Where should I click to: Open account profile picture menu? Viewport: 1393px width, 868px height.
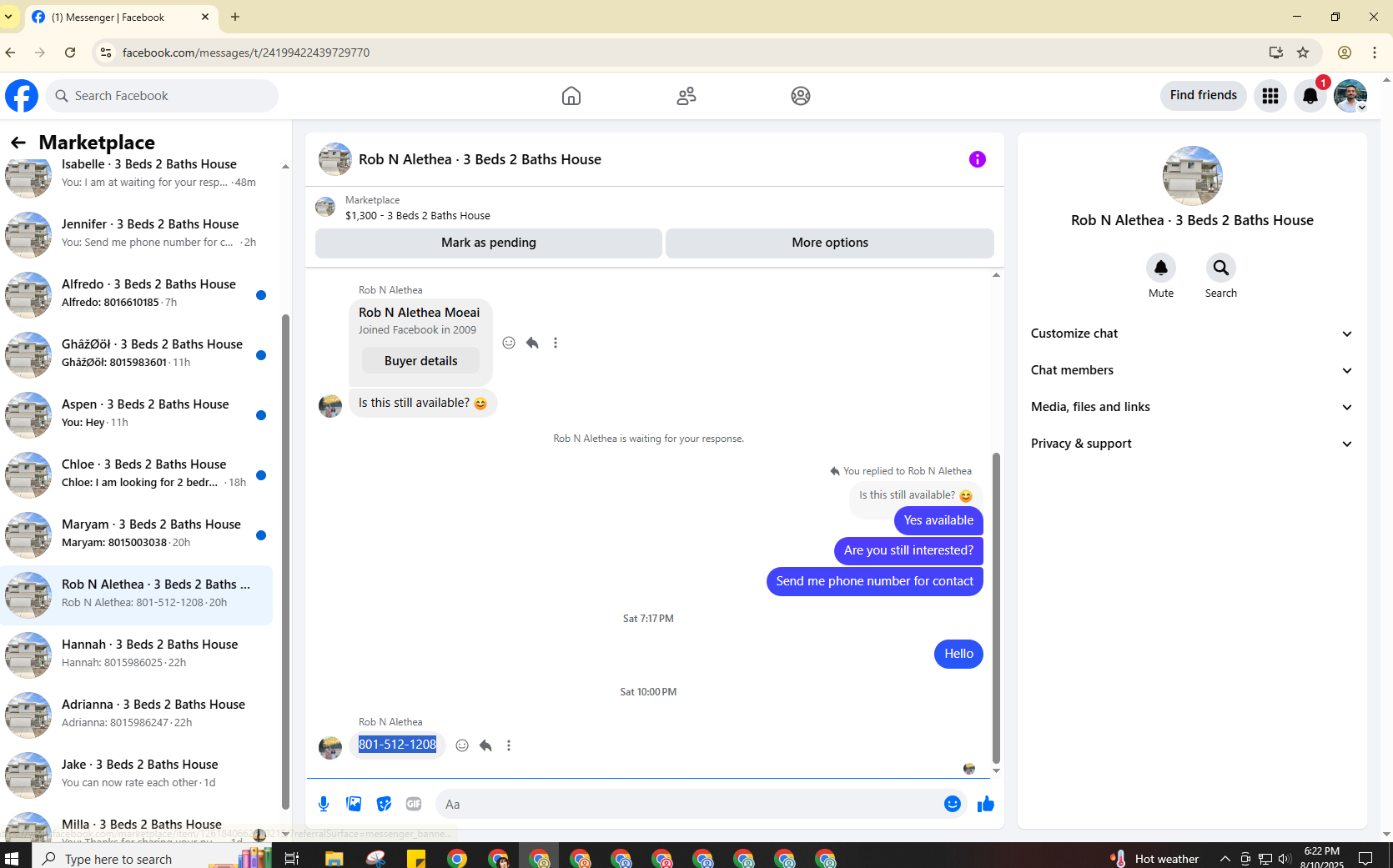(1350, 96)
